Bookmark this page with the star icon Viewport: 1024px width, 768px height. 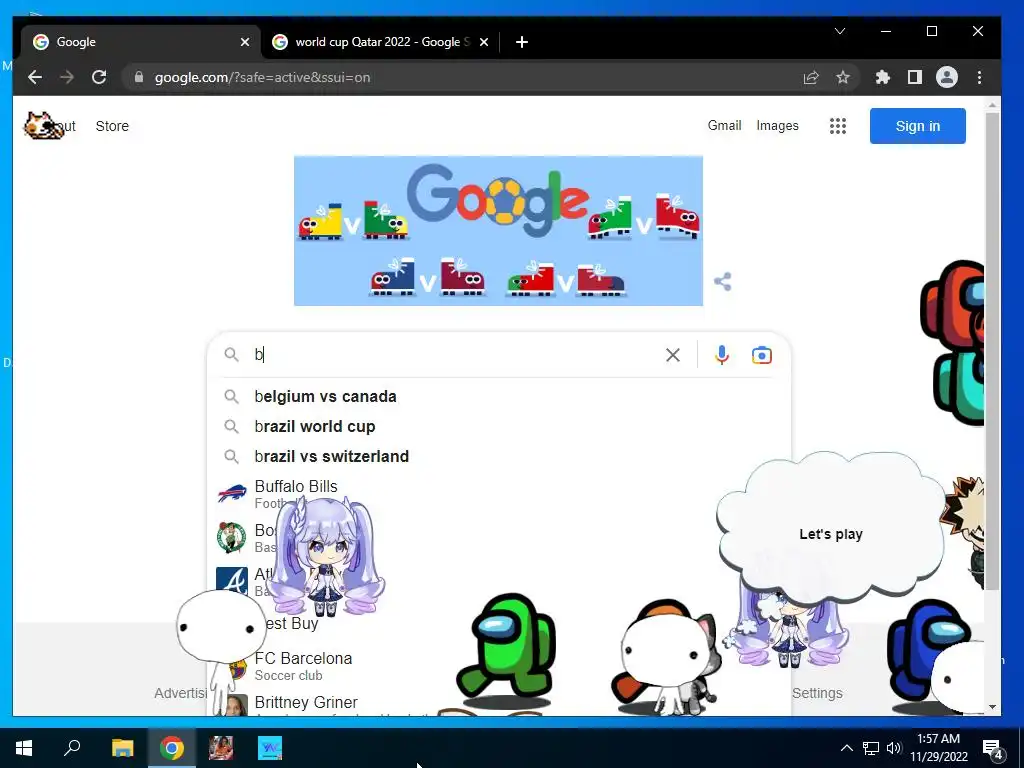pyautogui.click(x=843, y=78)
